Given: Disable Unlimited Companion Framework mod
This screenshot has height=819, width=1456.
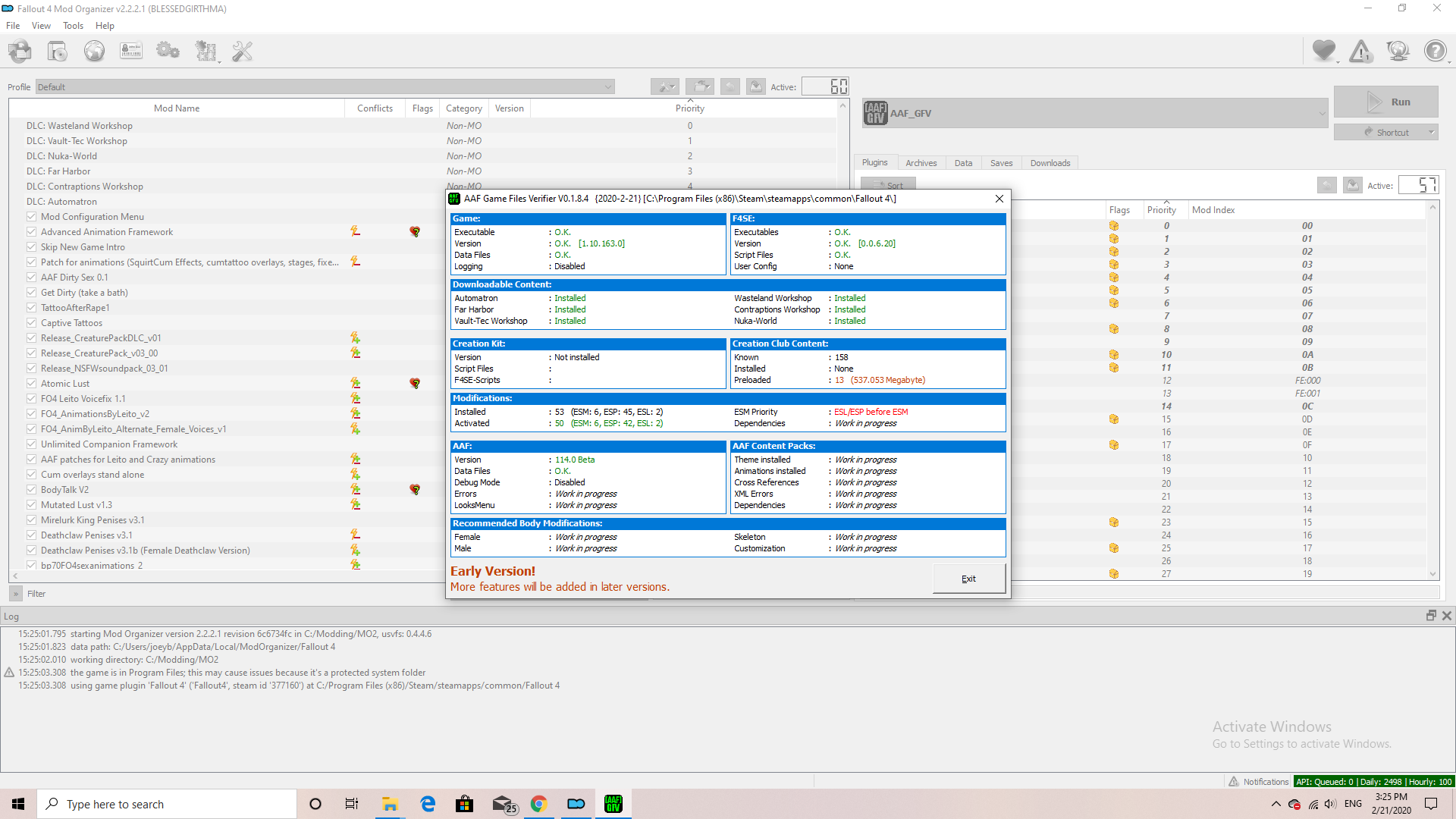Looking at the screenshot, I should [32, 444].
